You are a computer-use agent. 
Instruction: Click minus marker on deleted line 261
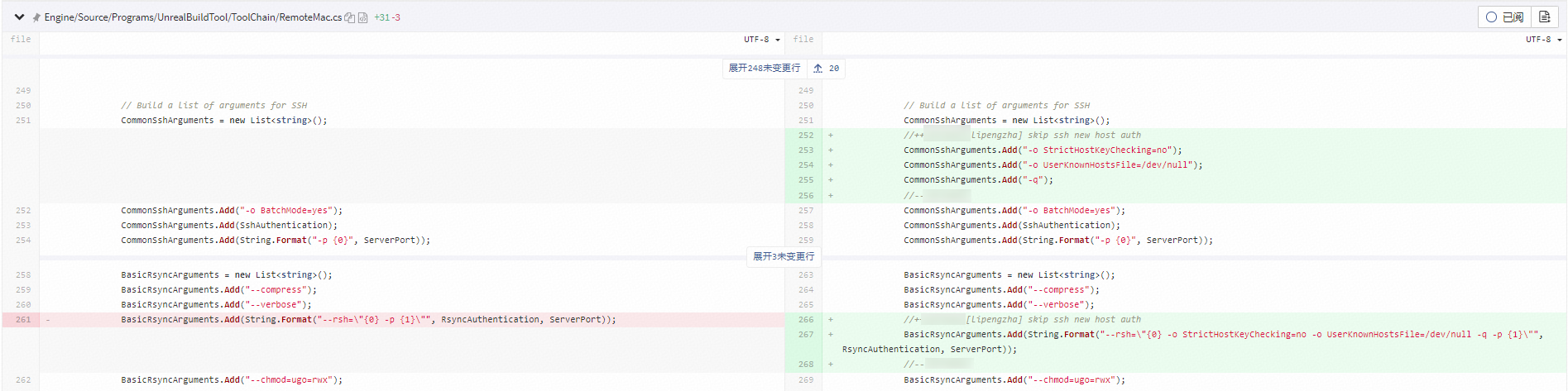47,320
